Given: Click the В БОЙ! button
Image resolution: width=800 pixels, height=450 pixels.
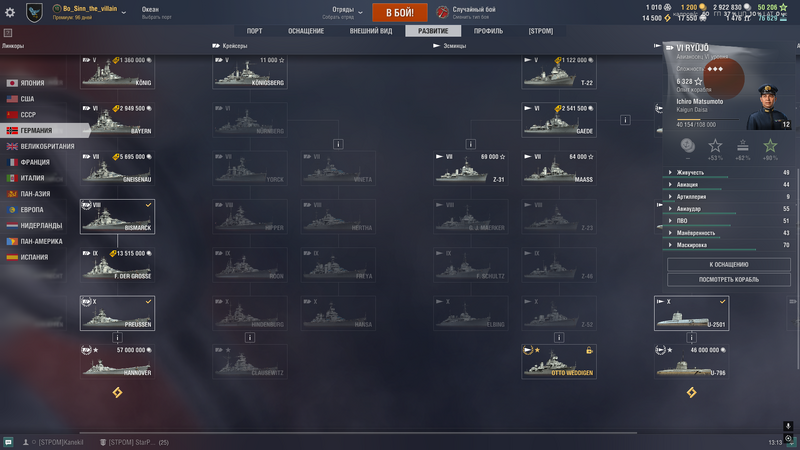Looking at the screenshot, I should pyautogui.click(x=399, y=12).
